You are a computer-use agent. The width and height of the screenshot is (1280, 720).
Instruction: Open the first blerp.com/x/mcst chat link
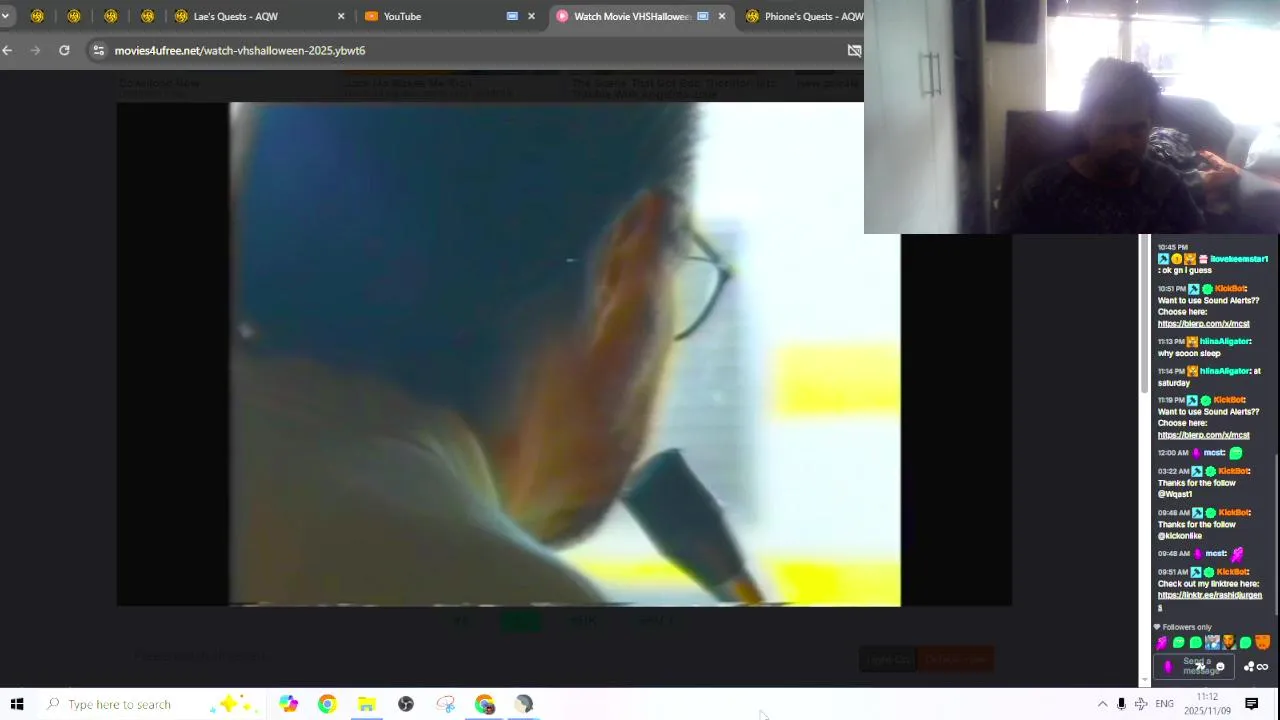coord(1203,324)
